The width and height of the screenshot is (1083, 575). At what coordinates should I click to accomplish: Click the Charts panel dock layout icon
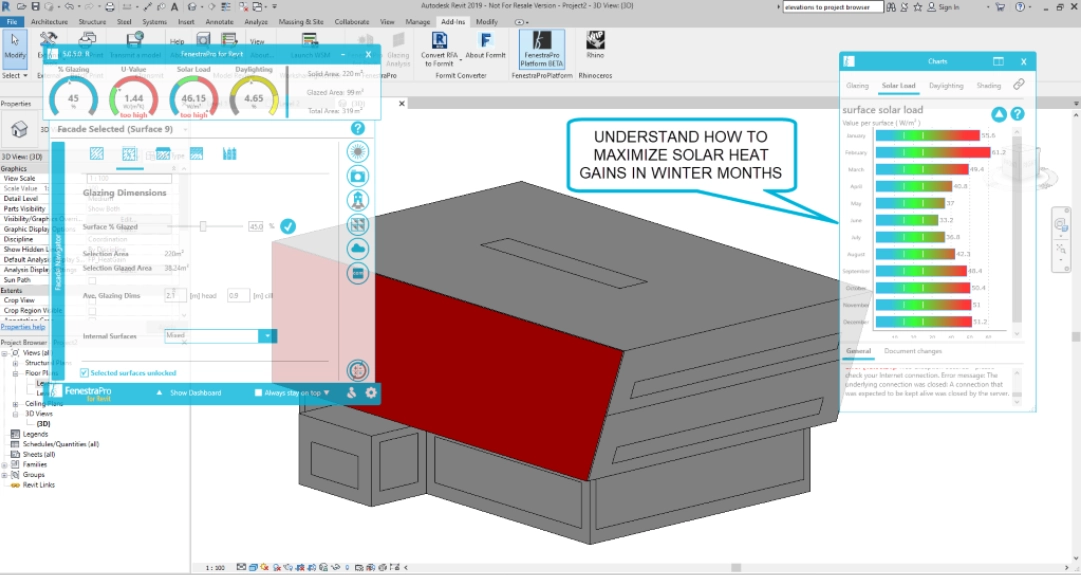click(x=998, y=61)
